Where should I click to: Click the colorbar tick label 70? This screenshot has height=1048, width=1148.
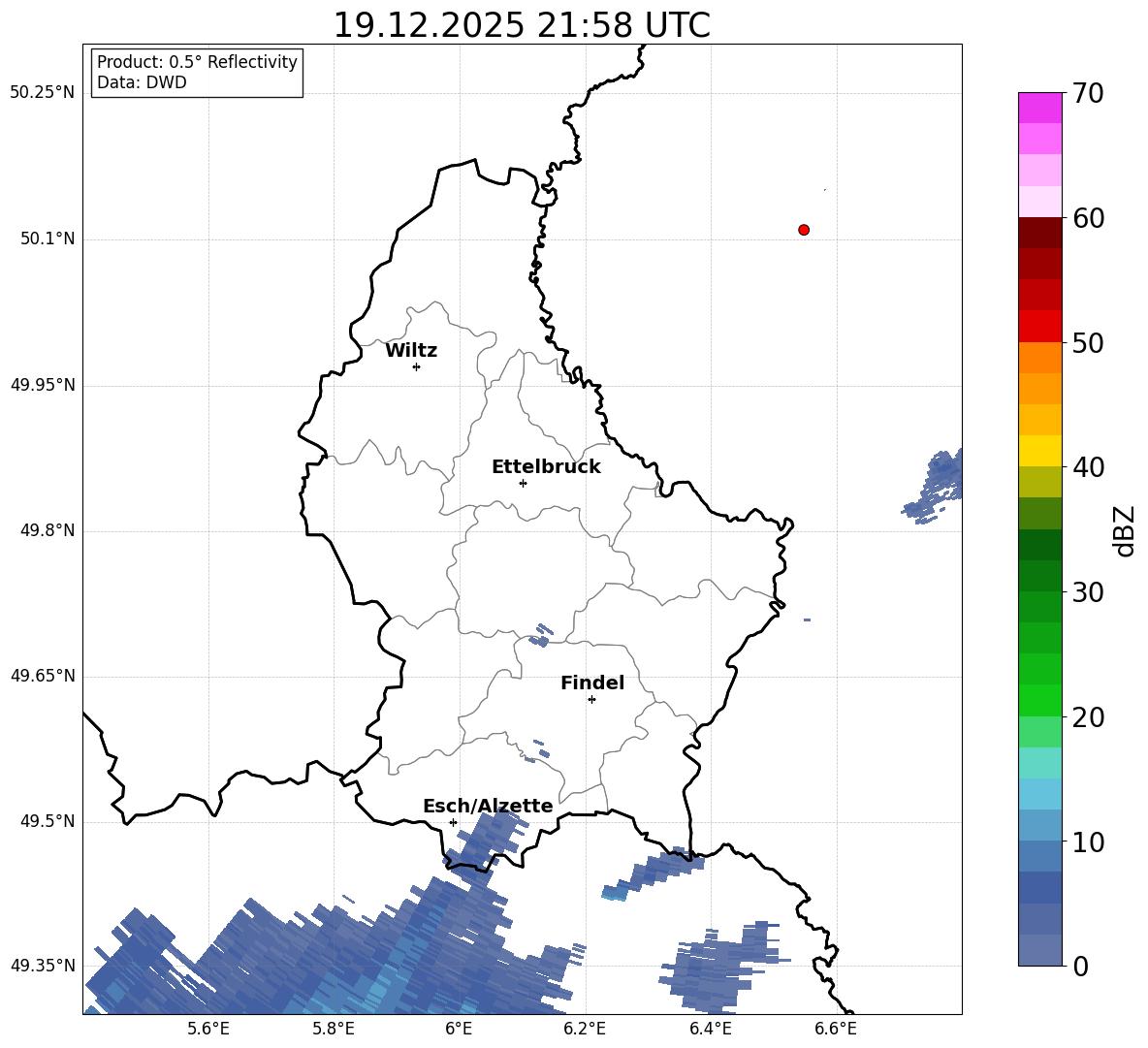pyautogui.click(x=1088, y=93)
